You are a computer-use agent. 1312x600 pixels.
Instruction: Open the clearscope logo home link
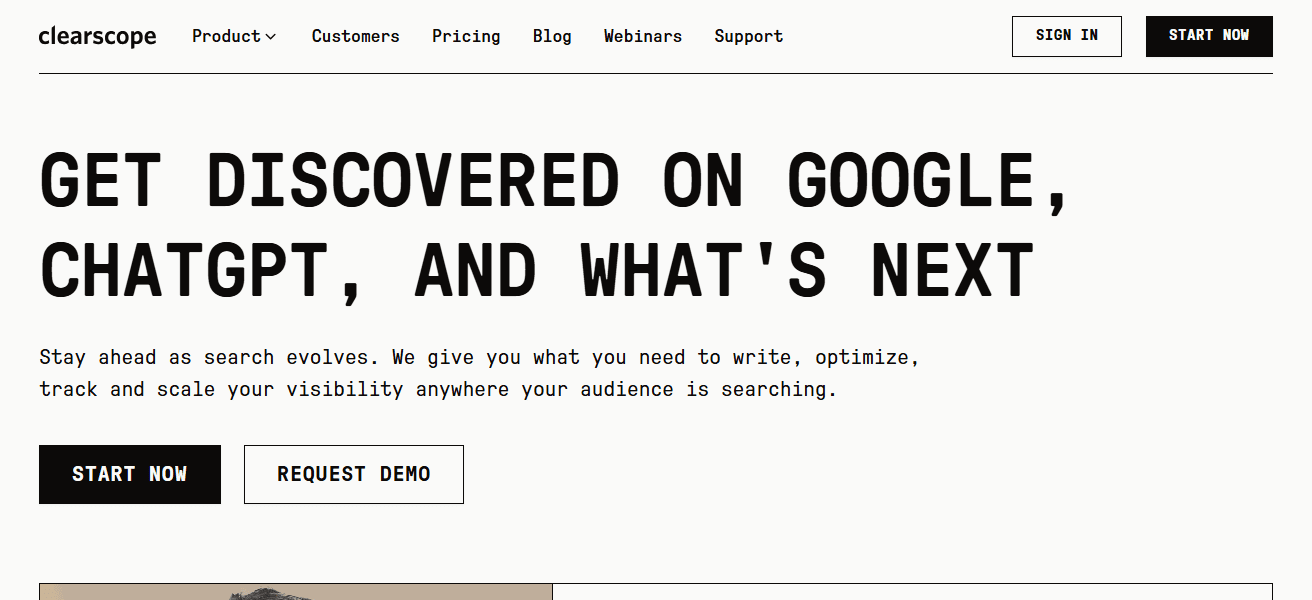(x=97, y=37)
